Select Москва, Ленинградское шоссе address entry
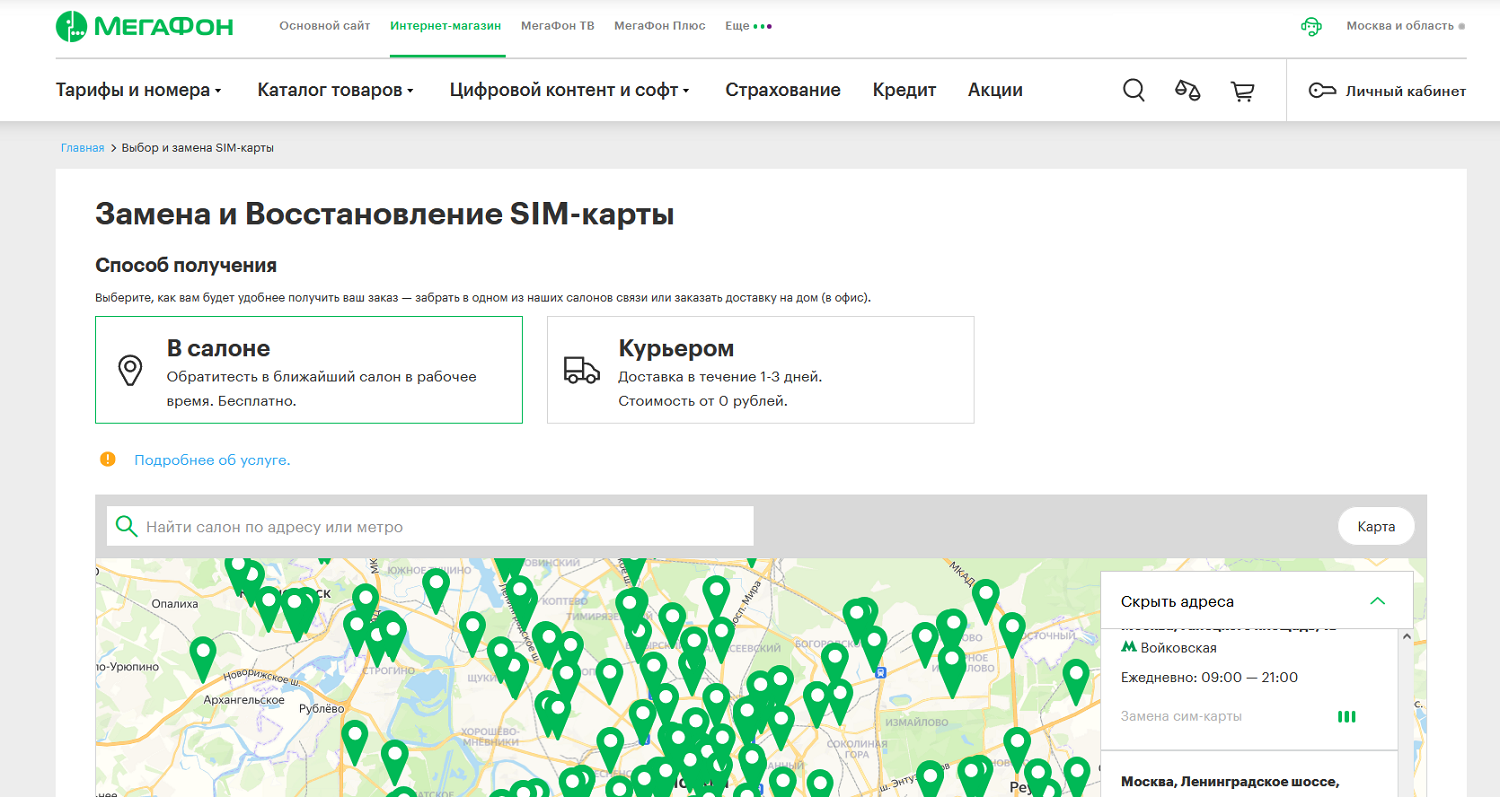The image size is (1500, 797). (x=1230, y=781)
